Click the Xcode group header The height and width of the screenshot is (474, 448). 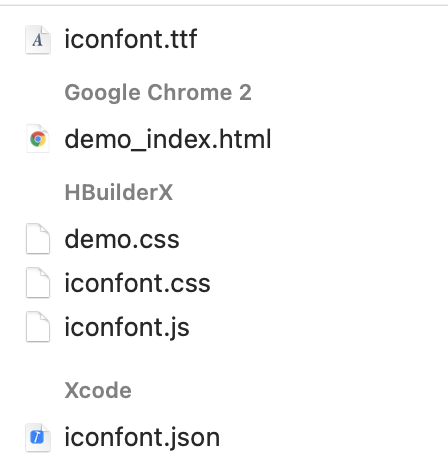click(98, 390)
